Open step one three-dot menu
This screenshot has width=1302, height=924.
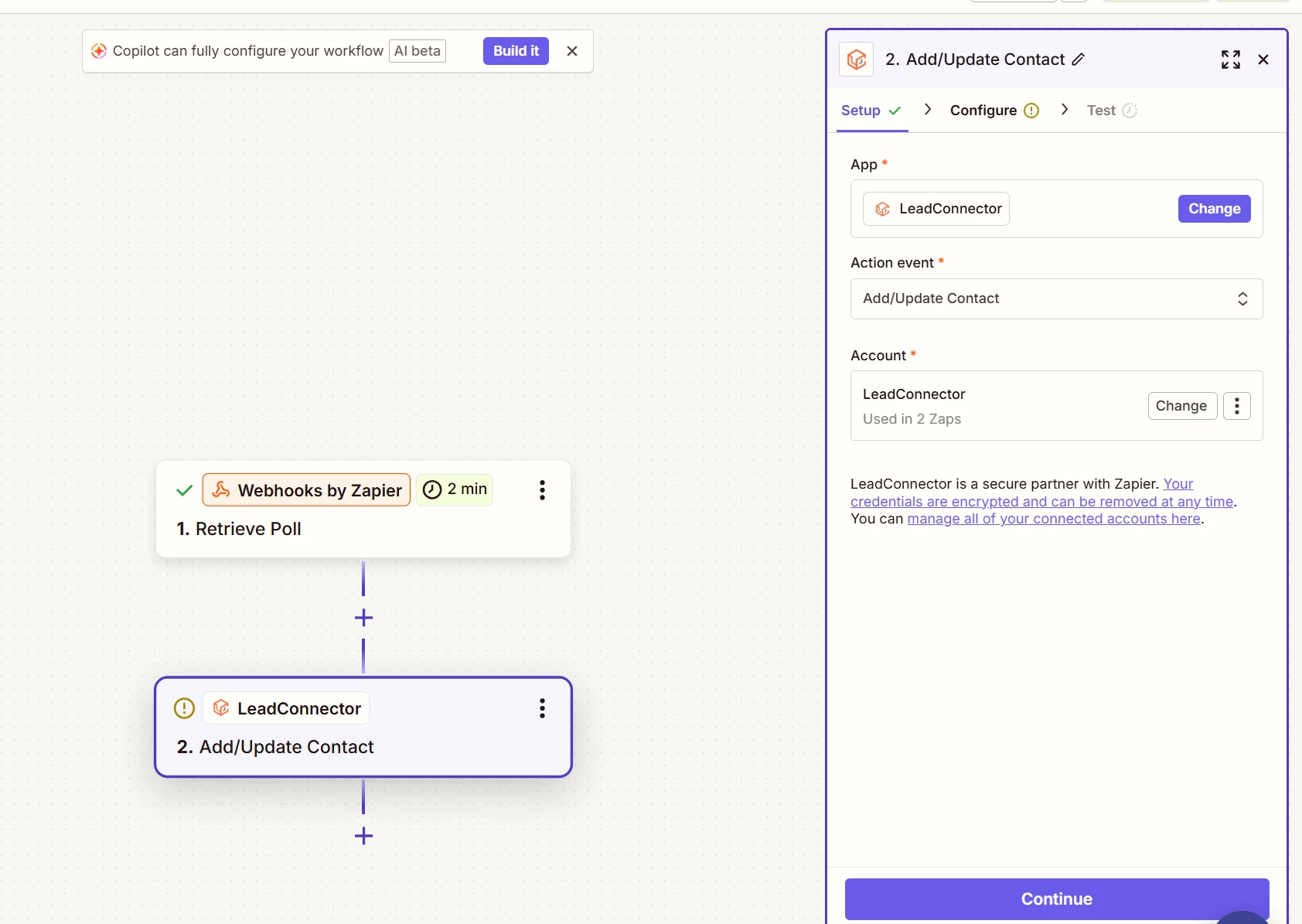(x=542, y=490)
